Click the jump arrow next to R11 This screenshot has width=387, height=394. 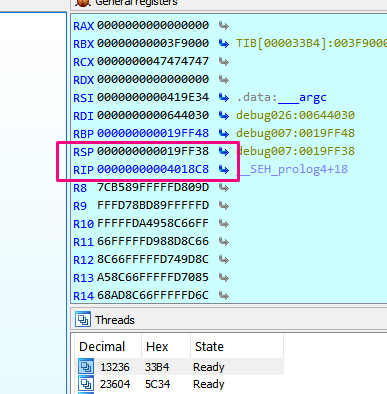point(224,242)
